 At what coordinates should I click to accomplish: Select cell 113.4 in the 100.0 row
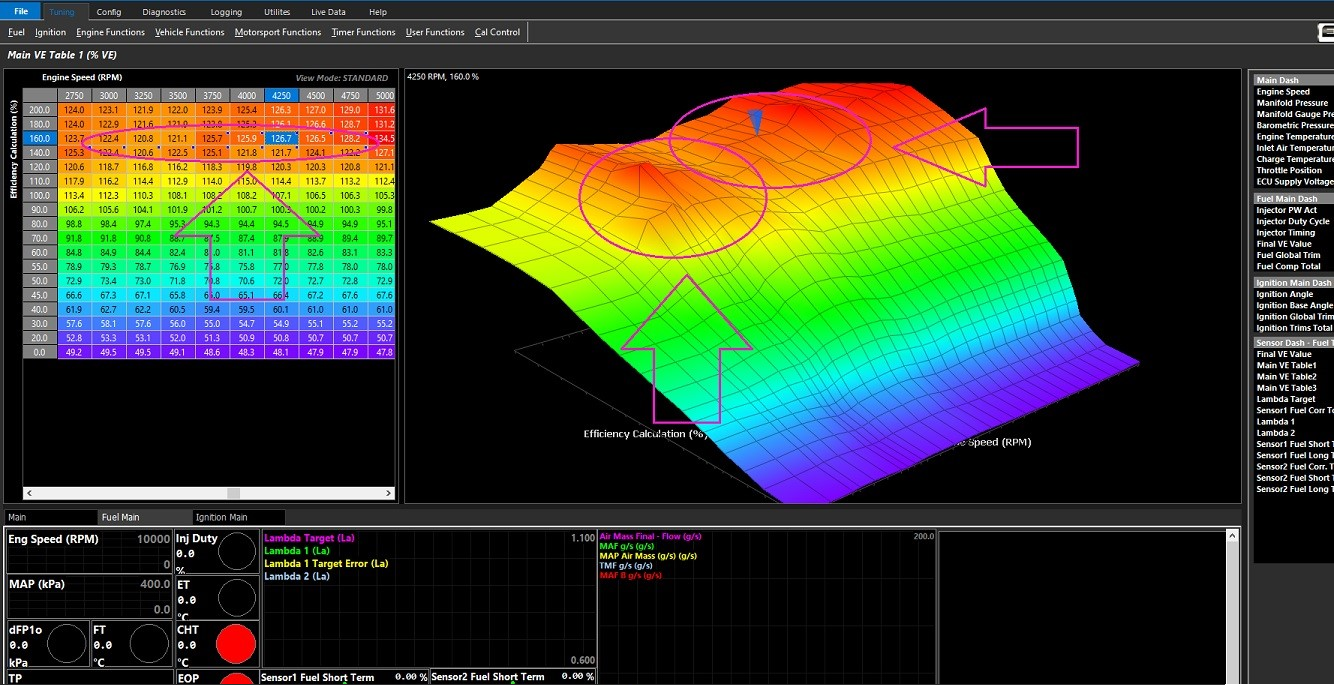[x=74, y=195]
